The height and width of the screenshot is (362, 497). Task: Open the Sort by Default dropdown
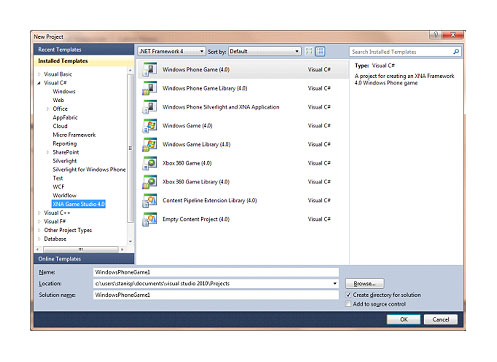click(x=265, y=51)
